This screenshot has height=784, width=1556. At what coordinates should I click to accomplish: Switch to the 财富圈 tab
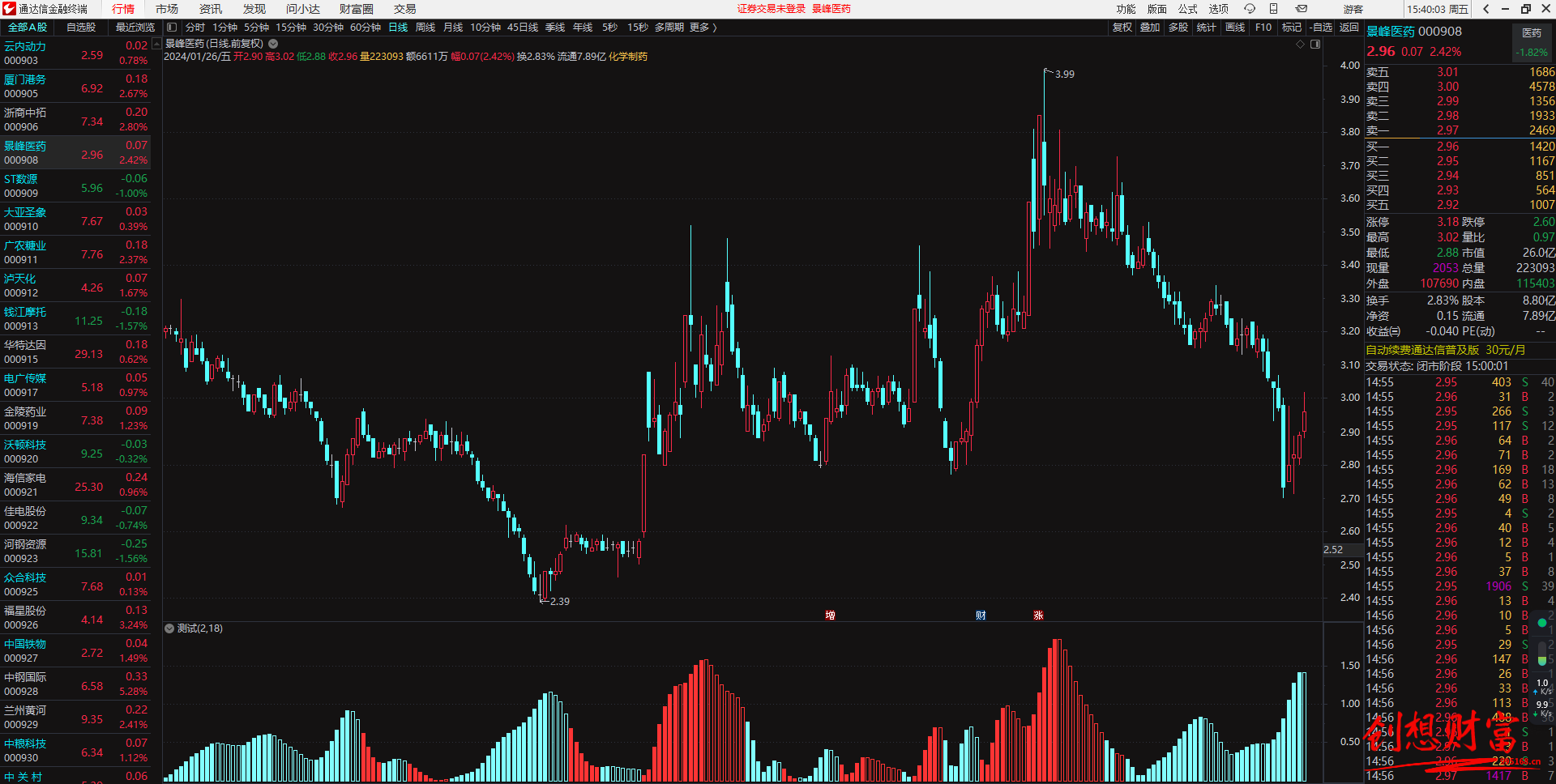(x=357, y=9)
